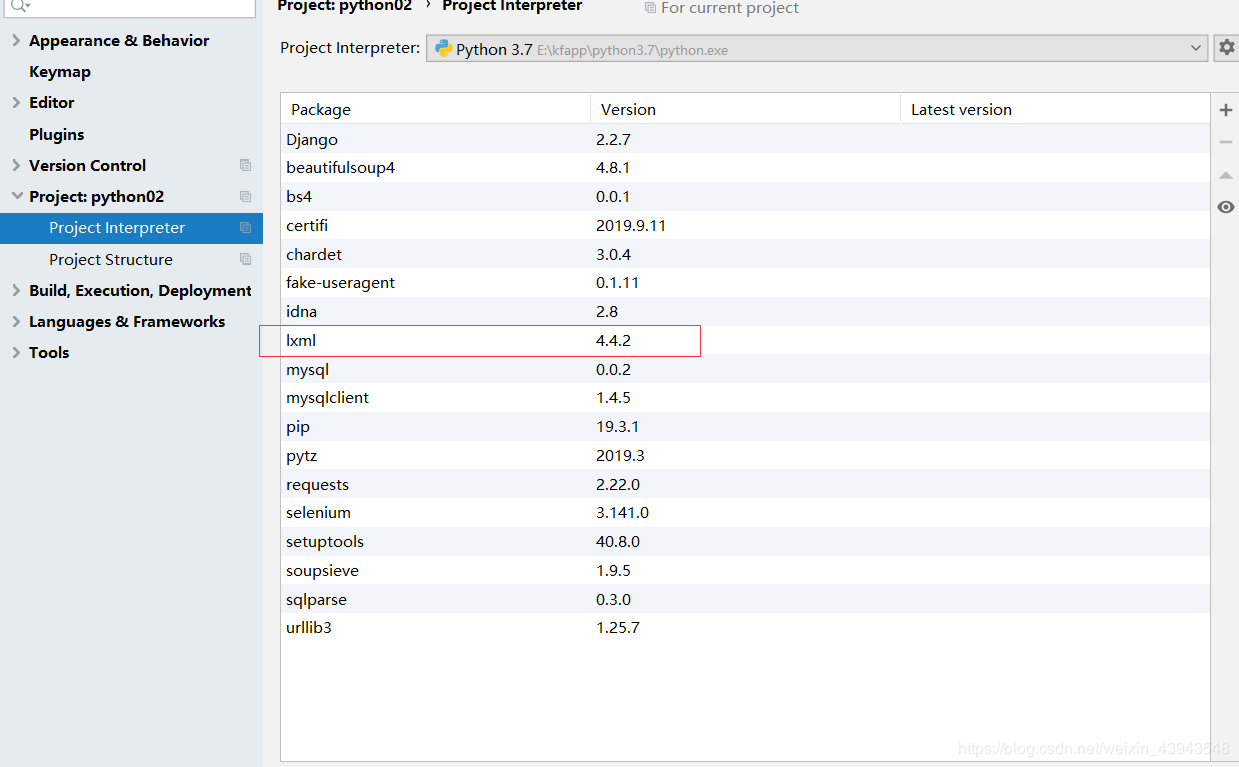Select the certifi package row
1239x767 pixels.
745,226
